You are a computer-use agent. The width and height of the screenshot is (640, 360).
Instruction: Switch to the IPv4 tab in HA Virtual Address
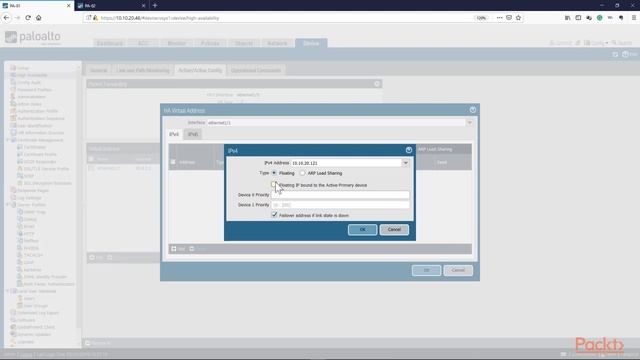pyautogui.click(x=174, y=134)
